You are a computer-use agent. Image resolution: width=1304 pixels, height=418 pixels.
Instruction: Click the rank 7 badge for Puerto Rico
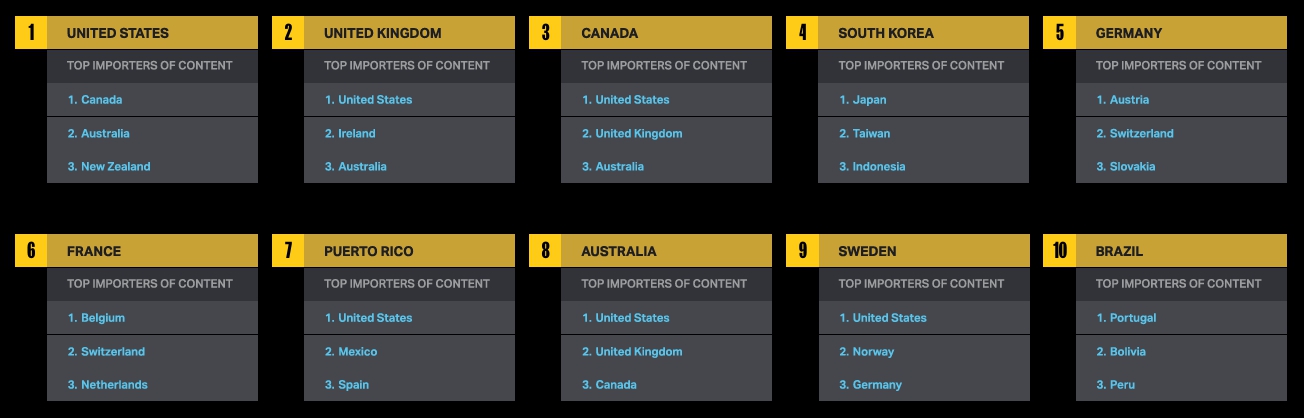pyautogui.click(x=288, y=251)
